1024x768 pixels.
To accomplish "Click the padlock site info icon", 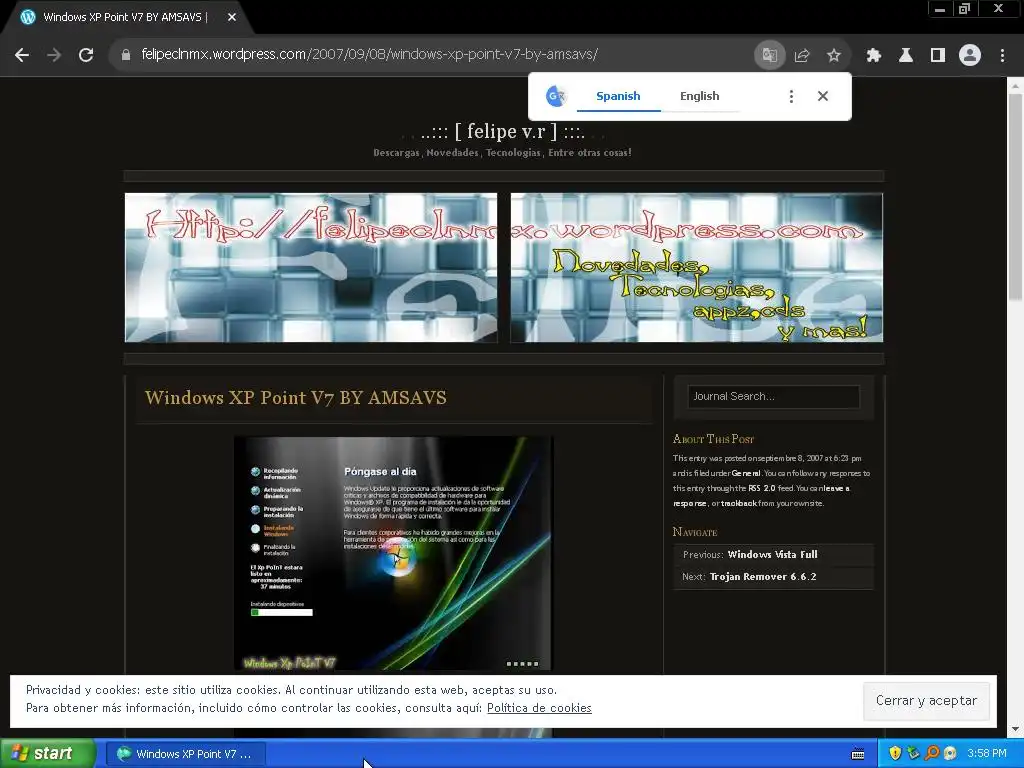I will [126, 55].
